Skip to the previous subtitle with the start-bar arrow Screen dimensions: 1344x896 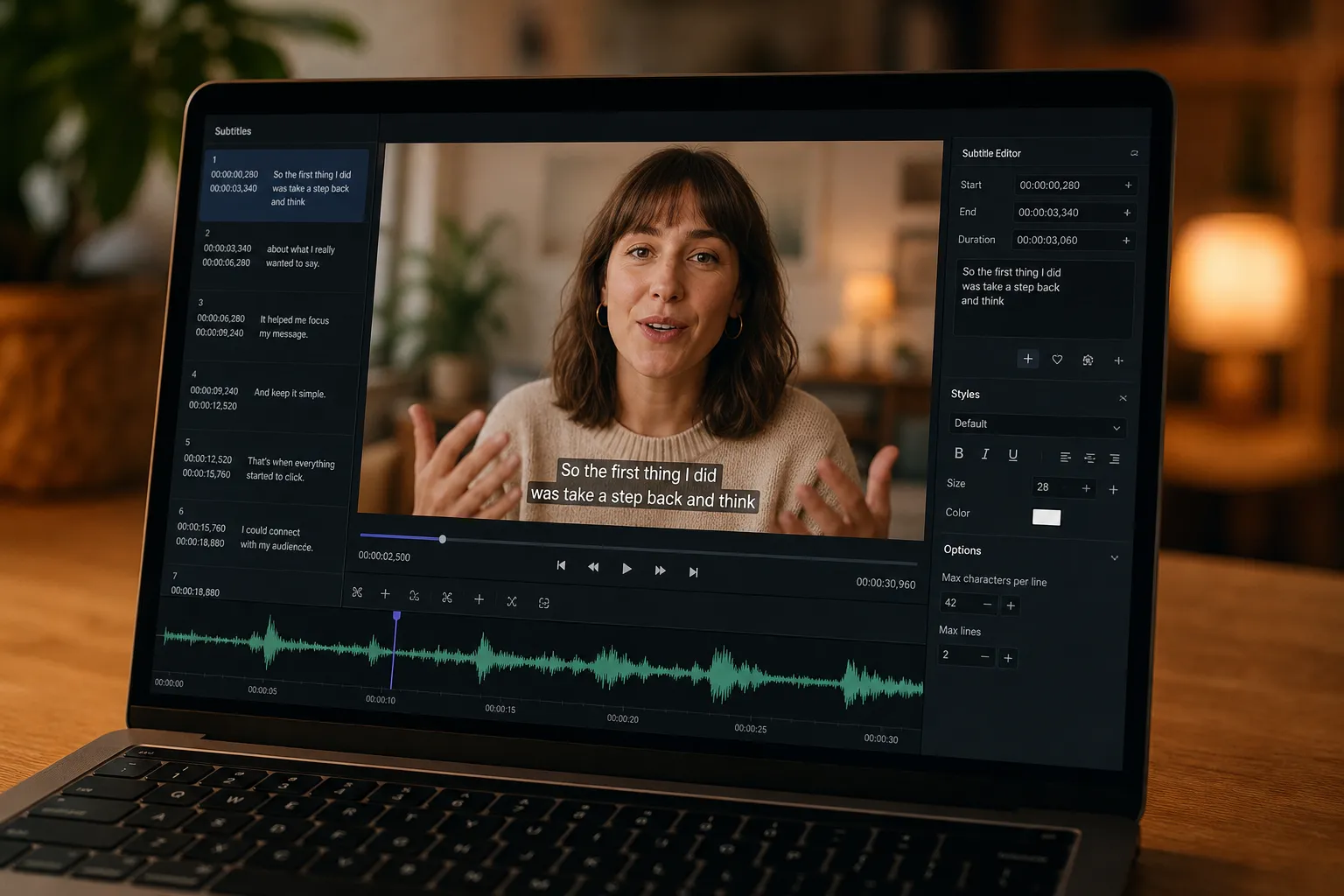561,565
